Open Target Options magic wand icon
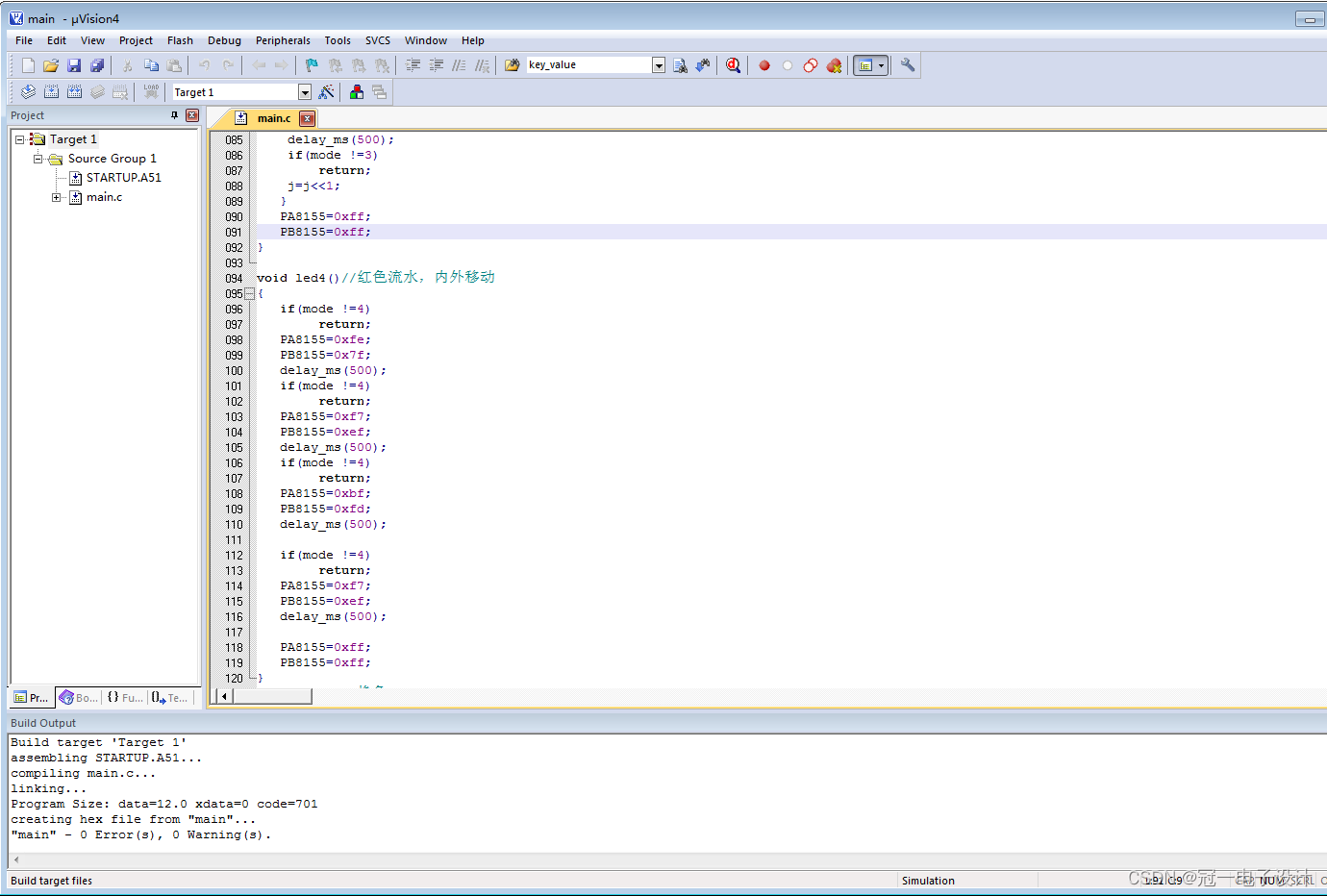 327,92
